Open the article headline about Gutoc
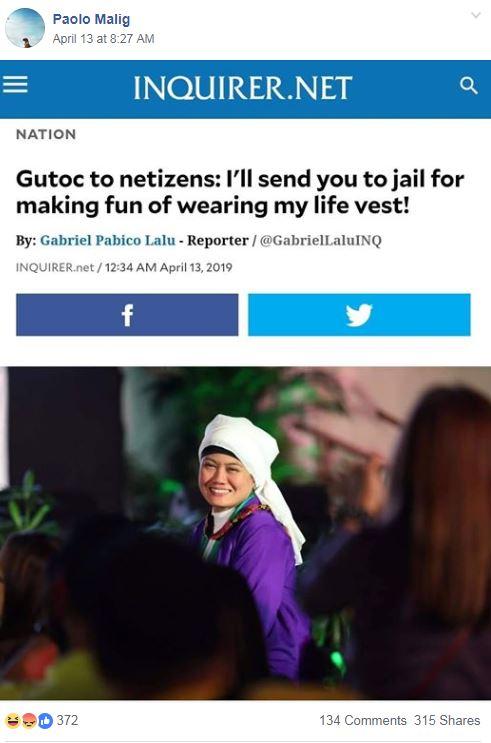This screenshot has width=491, height=743. 240,192
